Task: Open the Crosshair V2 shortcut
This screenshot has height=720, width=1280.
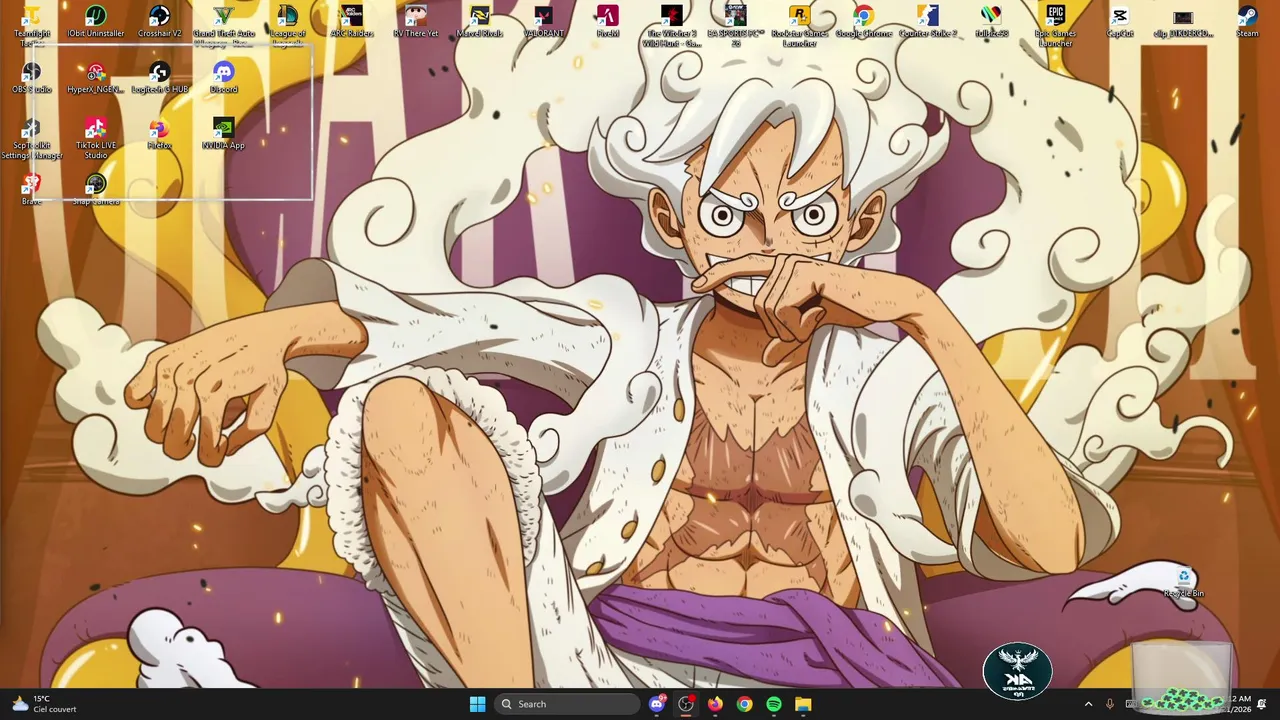Action: tap(160, 22)
